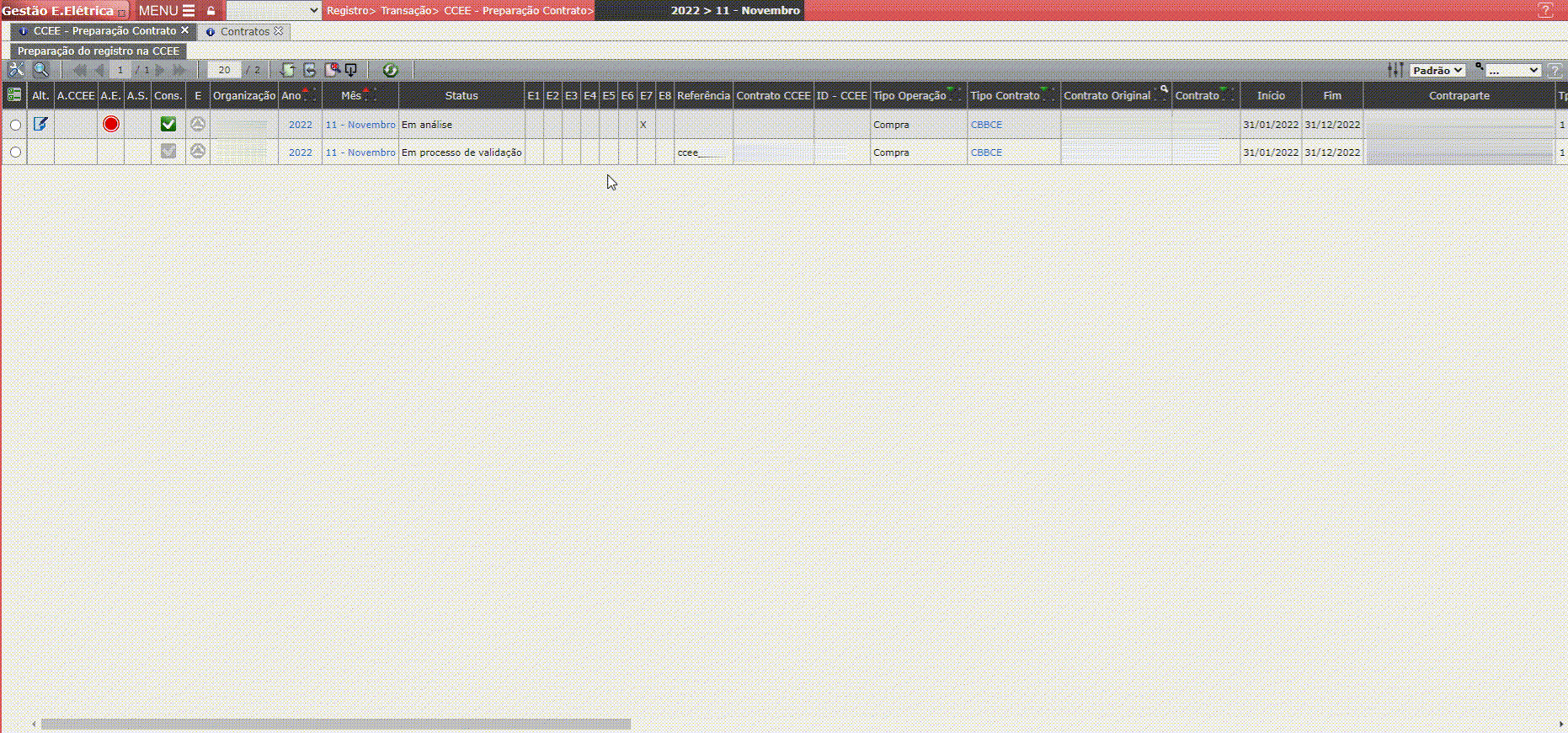Click the column list icon in table header
This screenshot has height=733, width=1568.
14,95
